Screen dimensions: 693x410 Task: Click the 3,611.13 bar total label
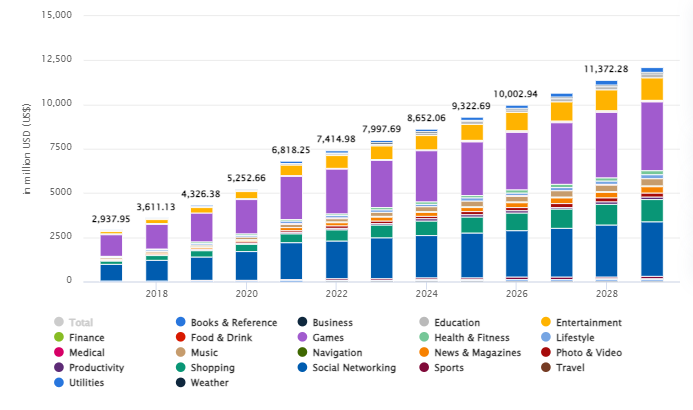click(x=156, y=207)
